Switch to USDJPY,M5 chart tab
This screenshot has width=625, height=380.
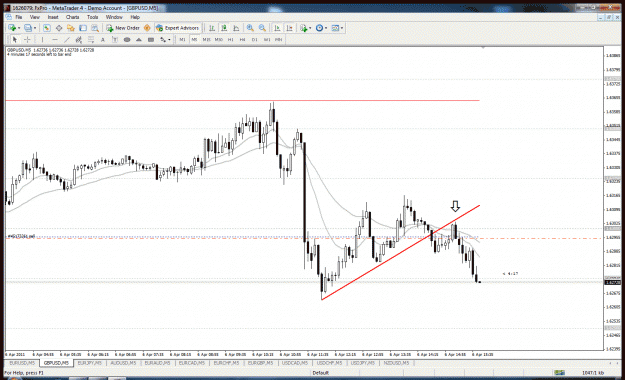click(362, 363)
